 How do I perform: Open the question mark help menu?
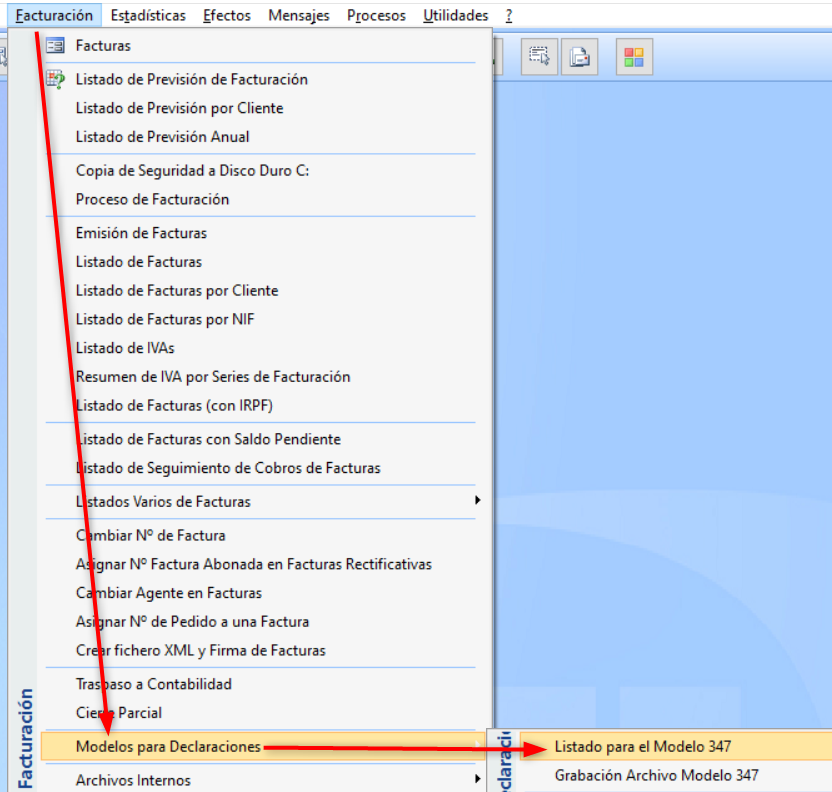point(509,15)
